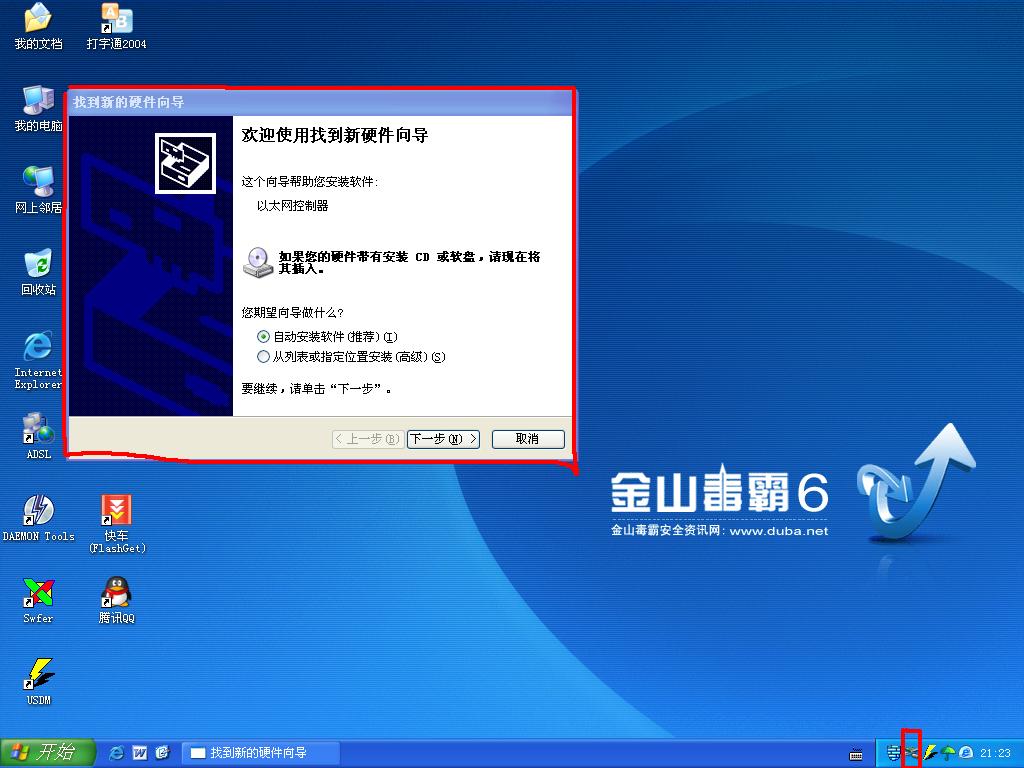The width and height of the screenshot is (1024, 768).
Task: Choose 自动安装软件(推荐) radio option
Action: click(327, 337)
